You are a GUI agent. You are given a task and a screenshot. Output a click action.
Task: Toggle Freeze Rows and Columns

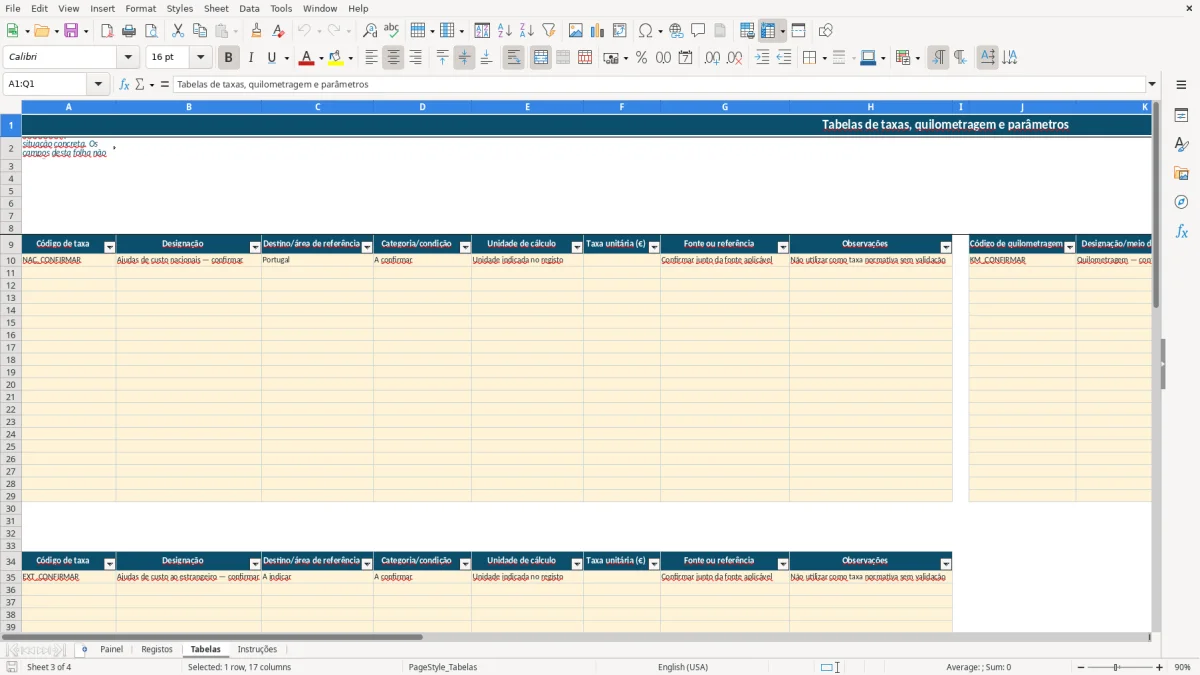point(767,31)
